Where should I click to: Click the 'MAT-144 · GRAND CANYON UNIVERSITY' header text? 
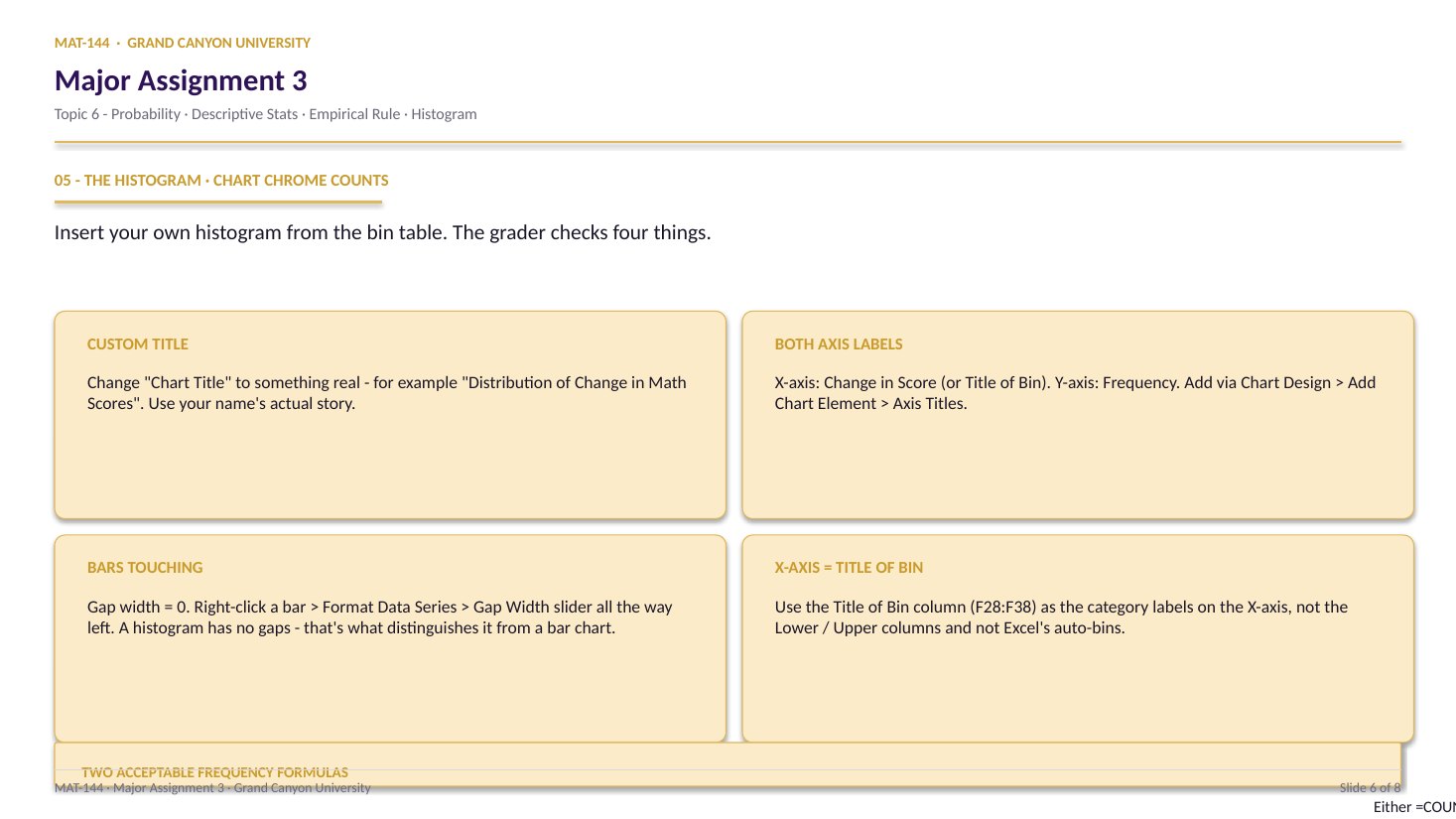[183, 43]
